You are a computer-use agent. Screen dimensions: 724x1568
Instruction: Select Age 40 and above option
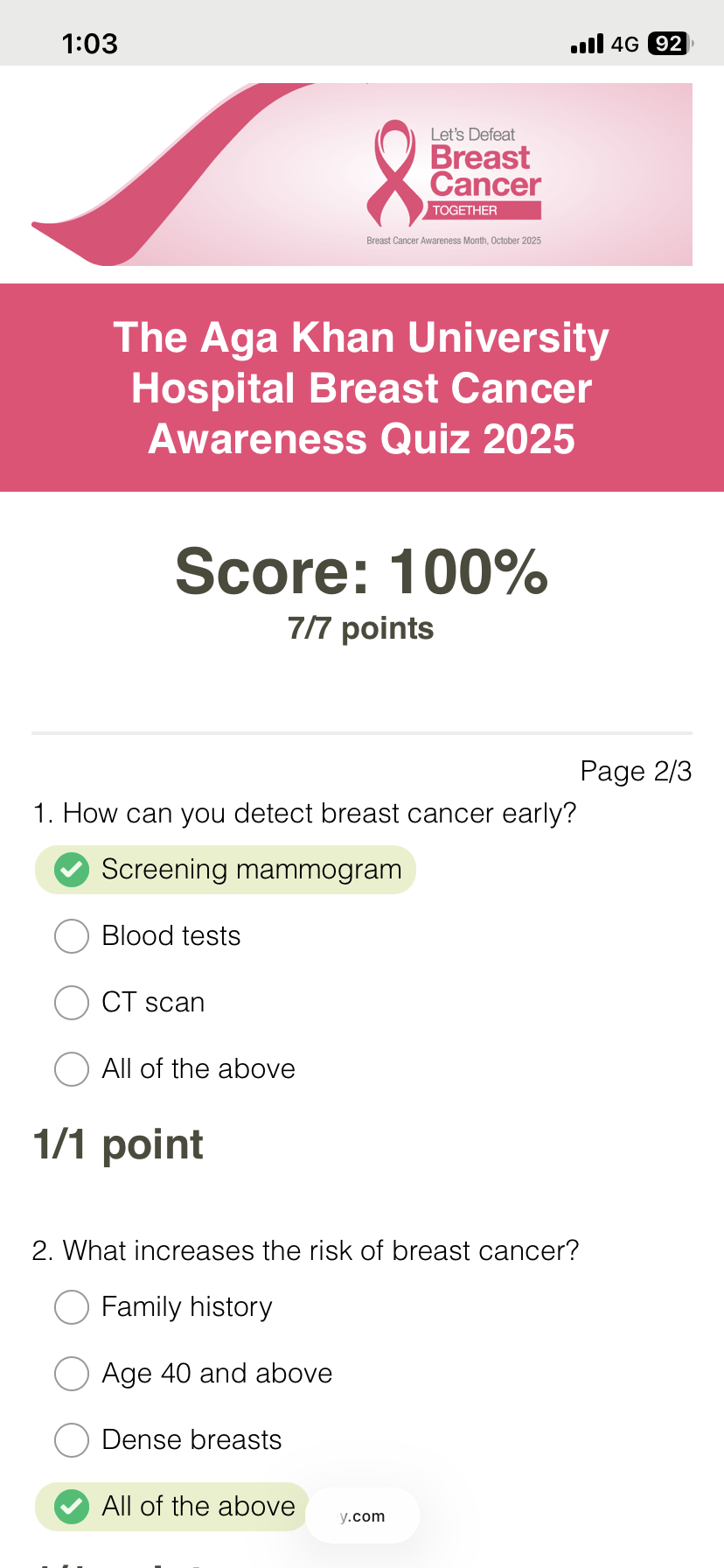(72, 1373)
